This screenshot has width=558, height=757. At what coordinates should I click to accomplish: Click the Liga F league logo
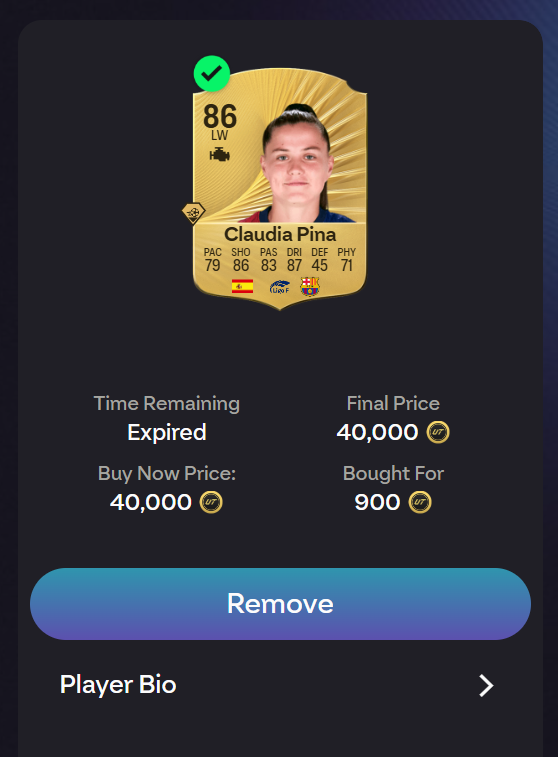279,287
